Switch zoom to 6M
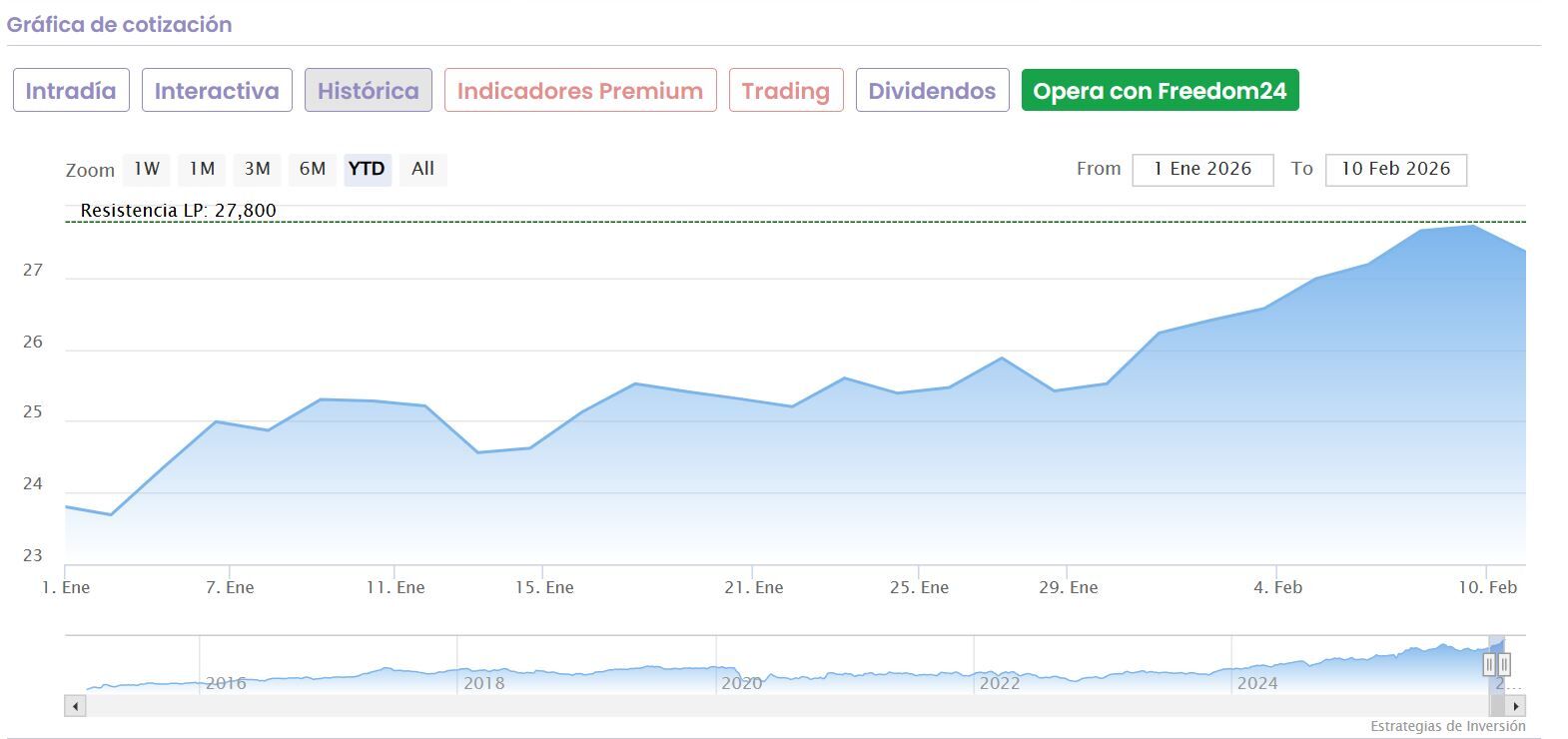Screen dimensions: 1568x739 (x=313, y=169)
